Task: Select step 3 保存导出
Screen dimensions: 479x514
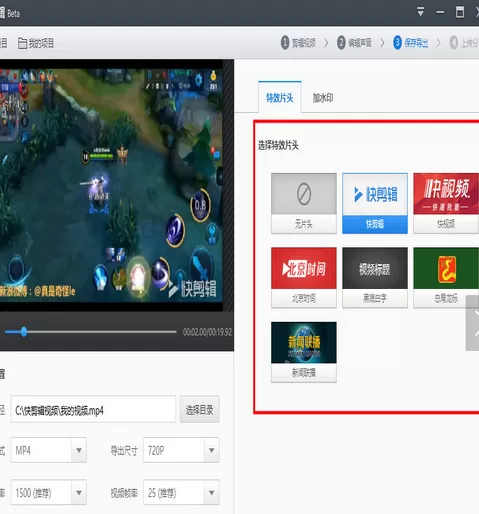Action: pos(410,43)
